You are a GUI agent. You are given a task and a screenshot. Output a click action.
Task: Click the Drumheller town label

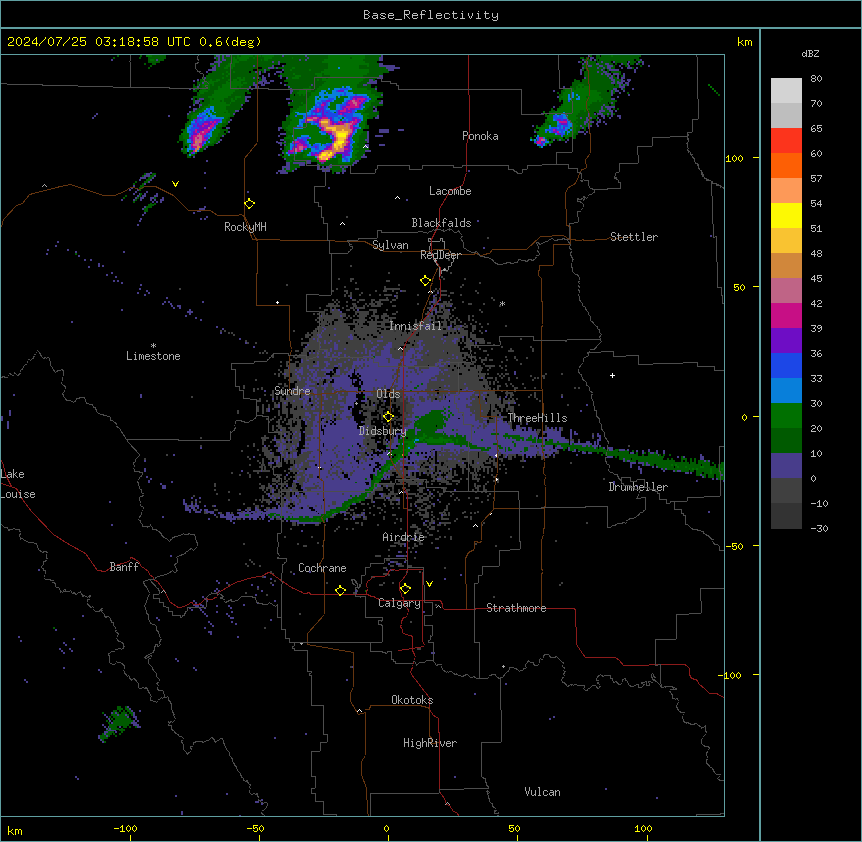(x=638, y=487)
